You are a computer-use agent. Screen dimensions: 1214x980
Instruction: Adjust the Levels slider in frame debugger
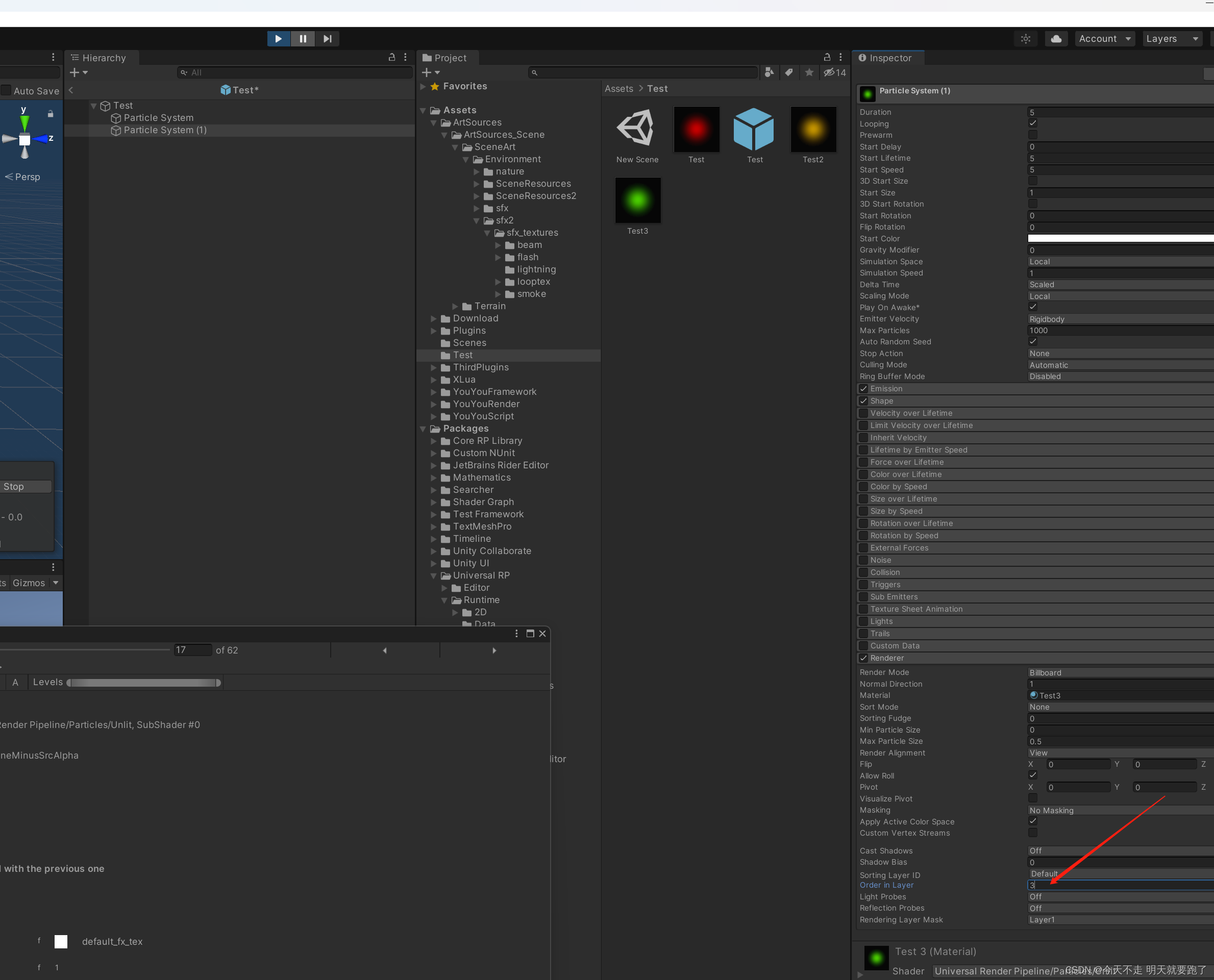tap(143, 683)
